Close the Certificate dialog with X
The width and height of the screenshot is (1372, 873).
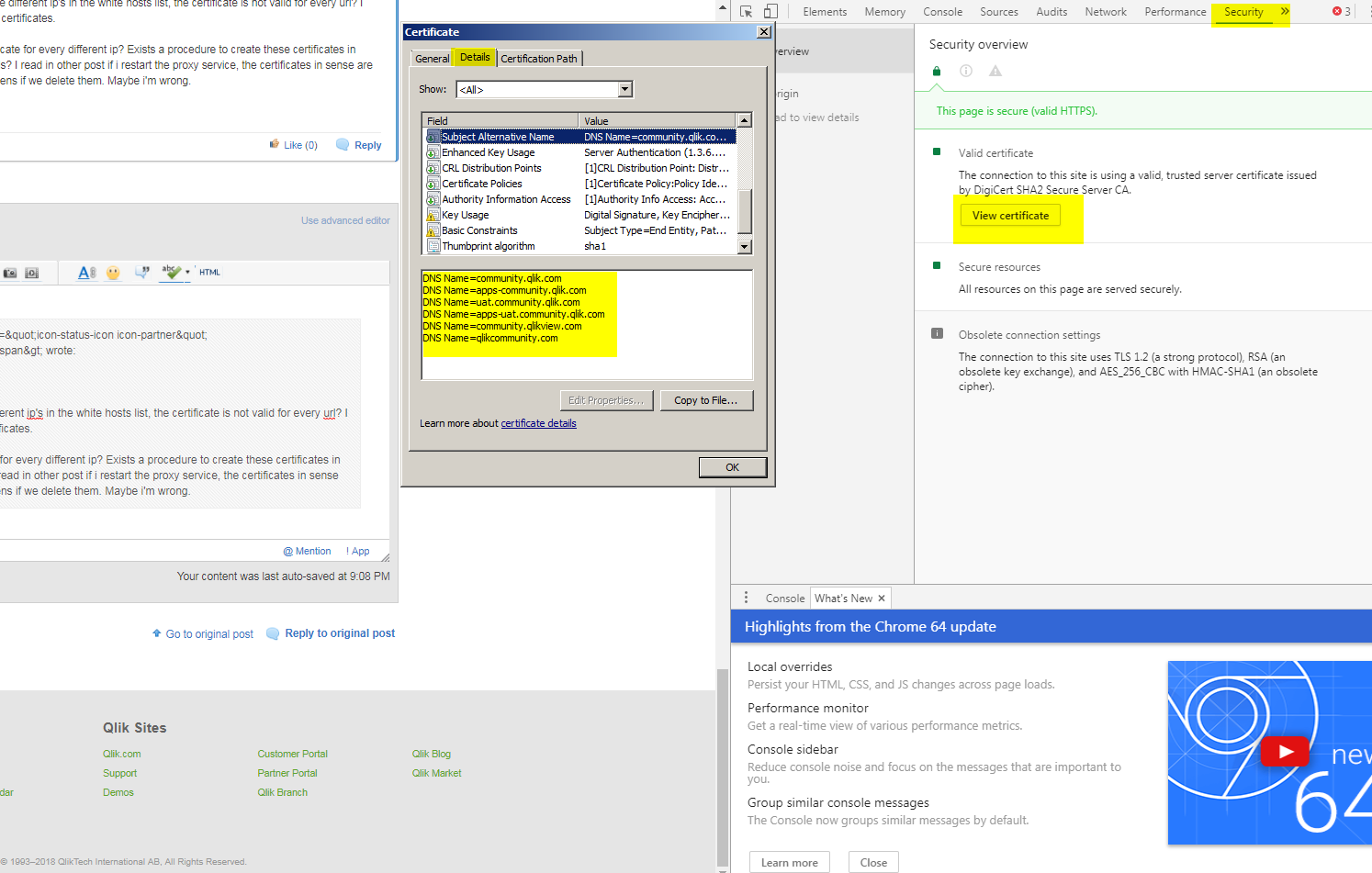pyautogui.click(x=763, y=32)
